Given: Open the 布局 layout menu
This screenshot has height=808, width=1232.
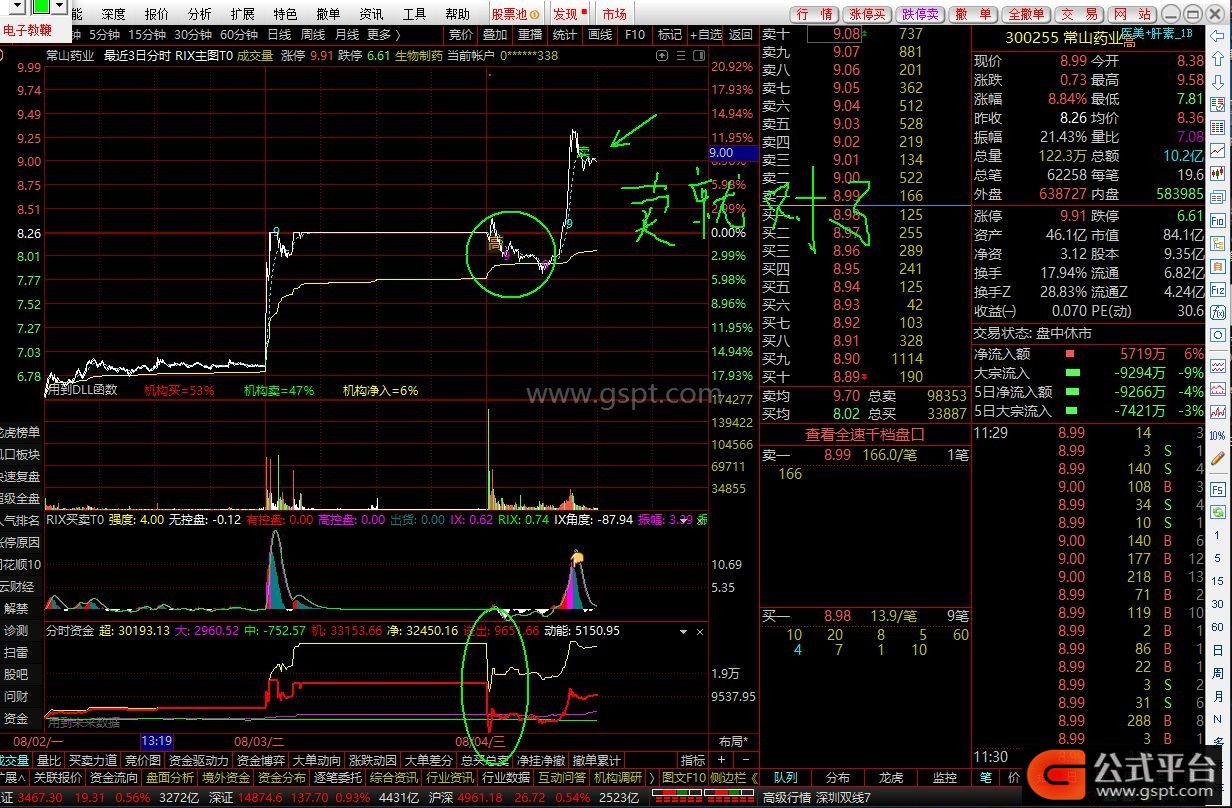Looking at the screenshot, I should [734, 741].
